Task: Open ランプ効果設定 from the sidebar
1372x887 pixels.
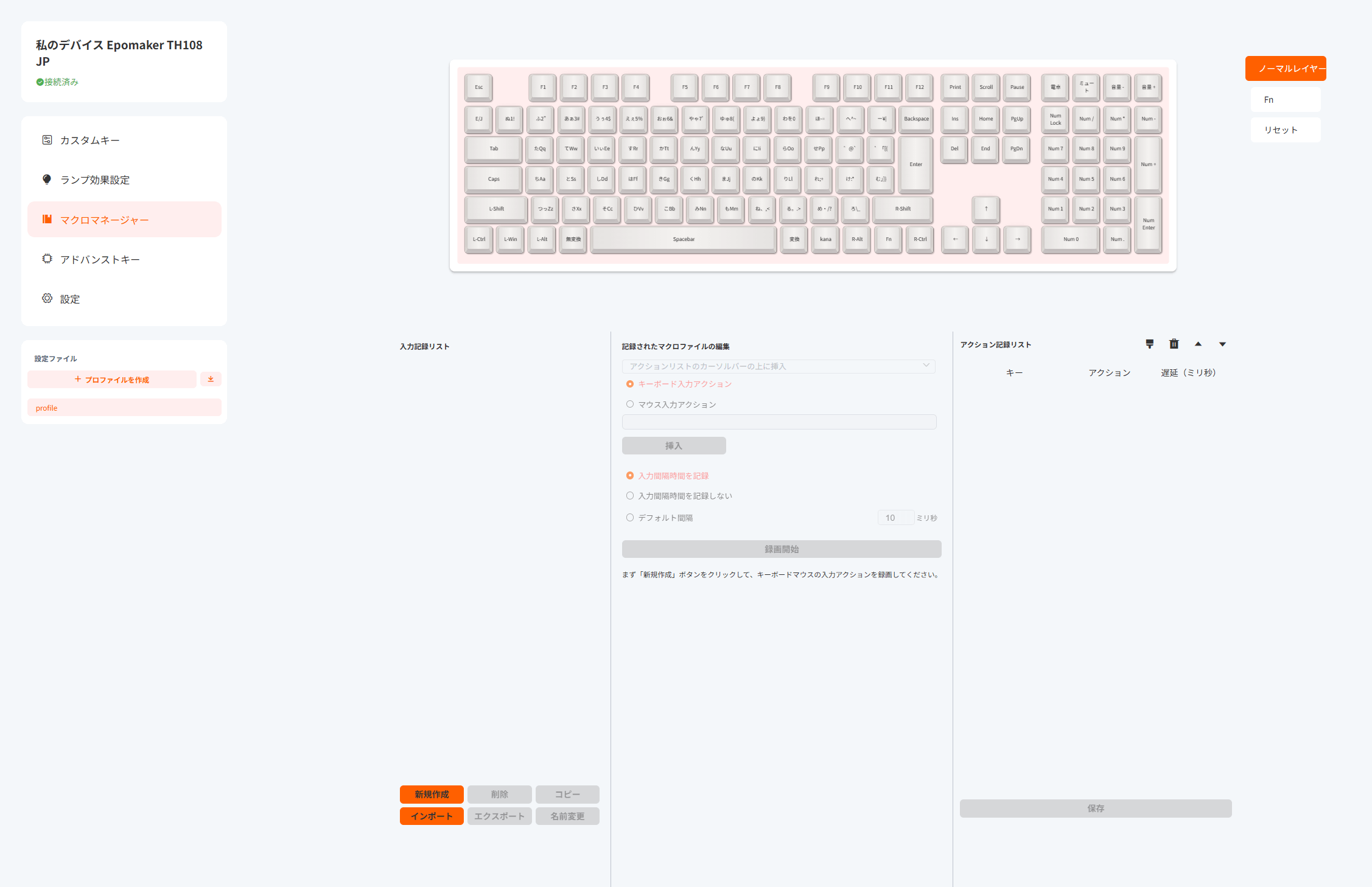Action: (94, 180)
